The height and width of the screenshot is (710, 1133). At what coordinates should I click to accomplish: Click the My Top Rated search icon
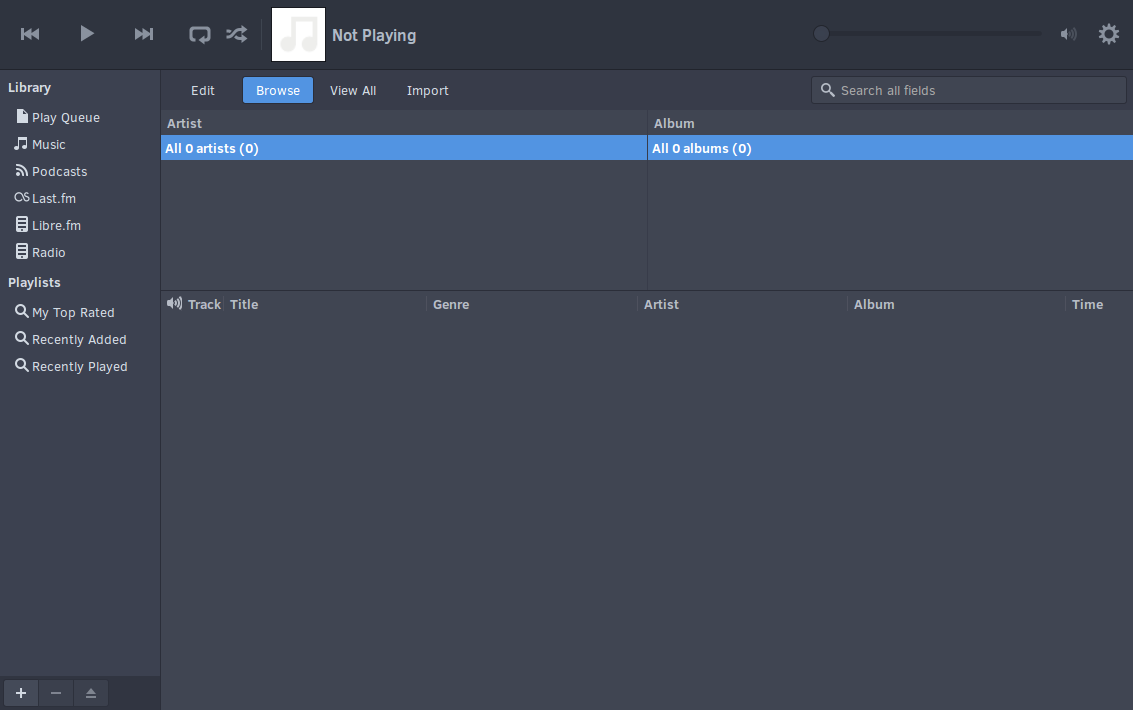tap(22, 311)
